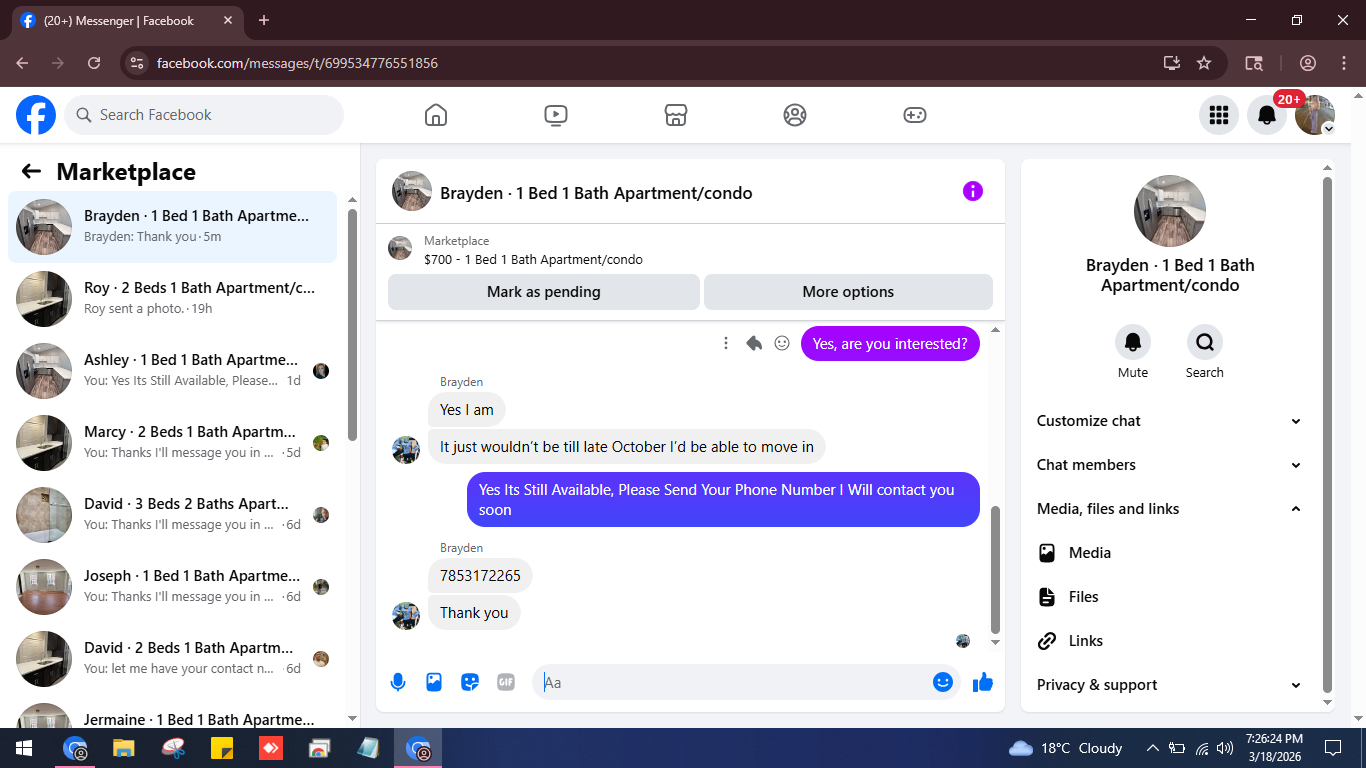Open the Windows notification center
This screenshot has height=768, width=1366.
1333,748
